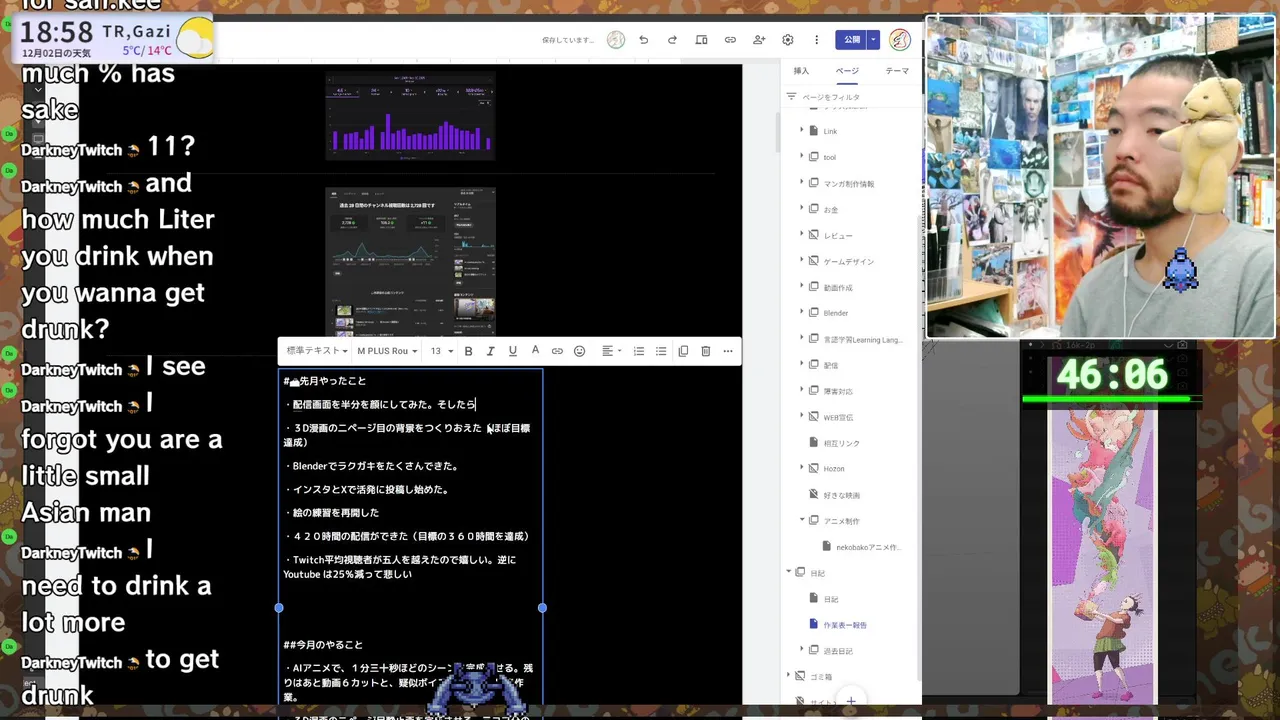Switch to the ページ tab
Image resolution: width=1280 pixels, height=720 pixels.
[847, 71]
